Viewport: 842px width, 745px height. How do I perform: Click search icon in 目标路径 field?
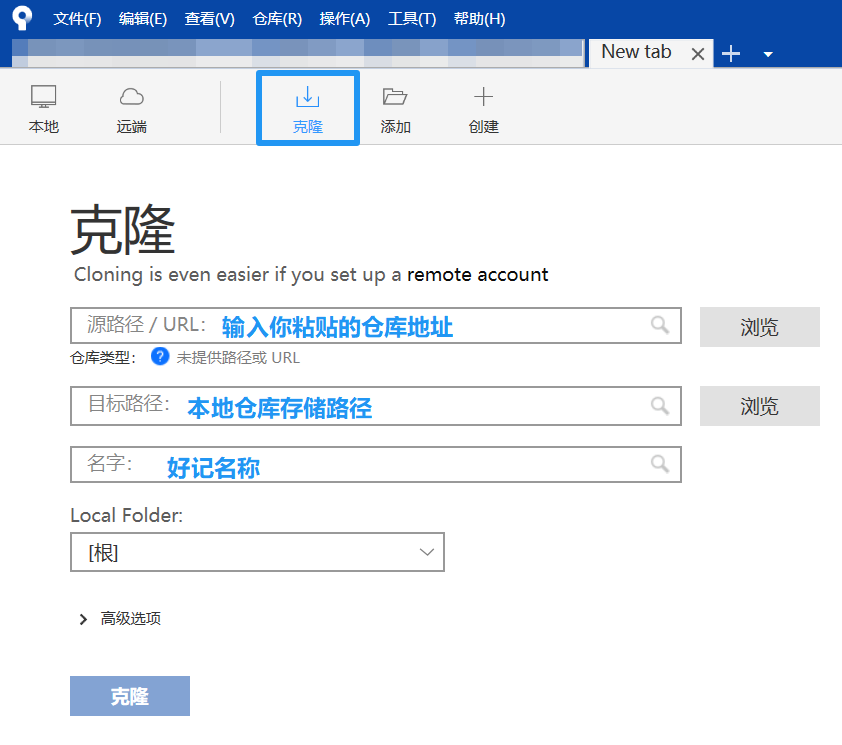pyautogui.click(x=660, y=406)
